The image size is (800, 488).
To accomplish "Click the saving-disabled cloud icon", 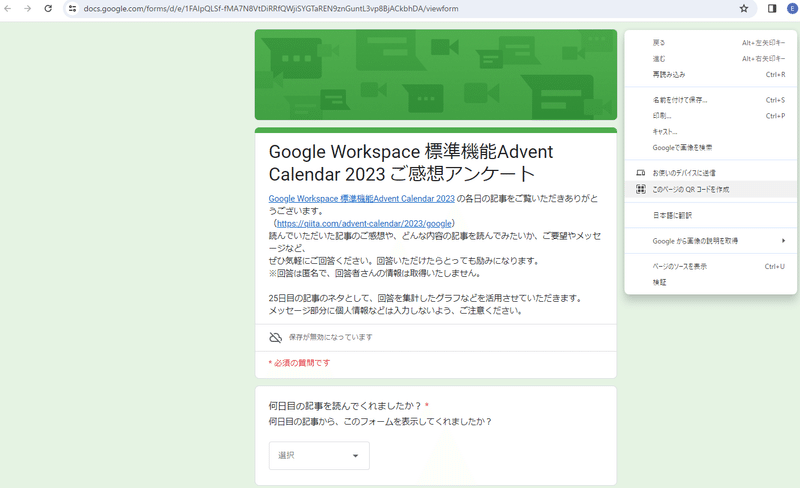I will (276, 337).
